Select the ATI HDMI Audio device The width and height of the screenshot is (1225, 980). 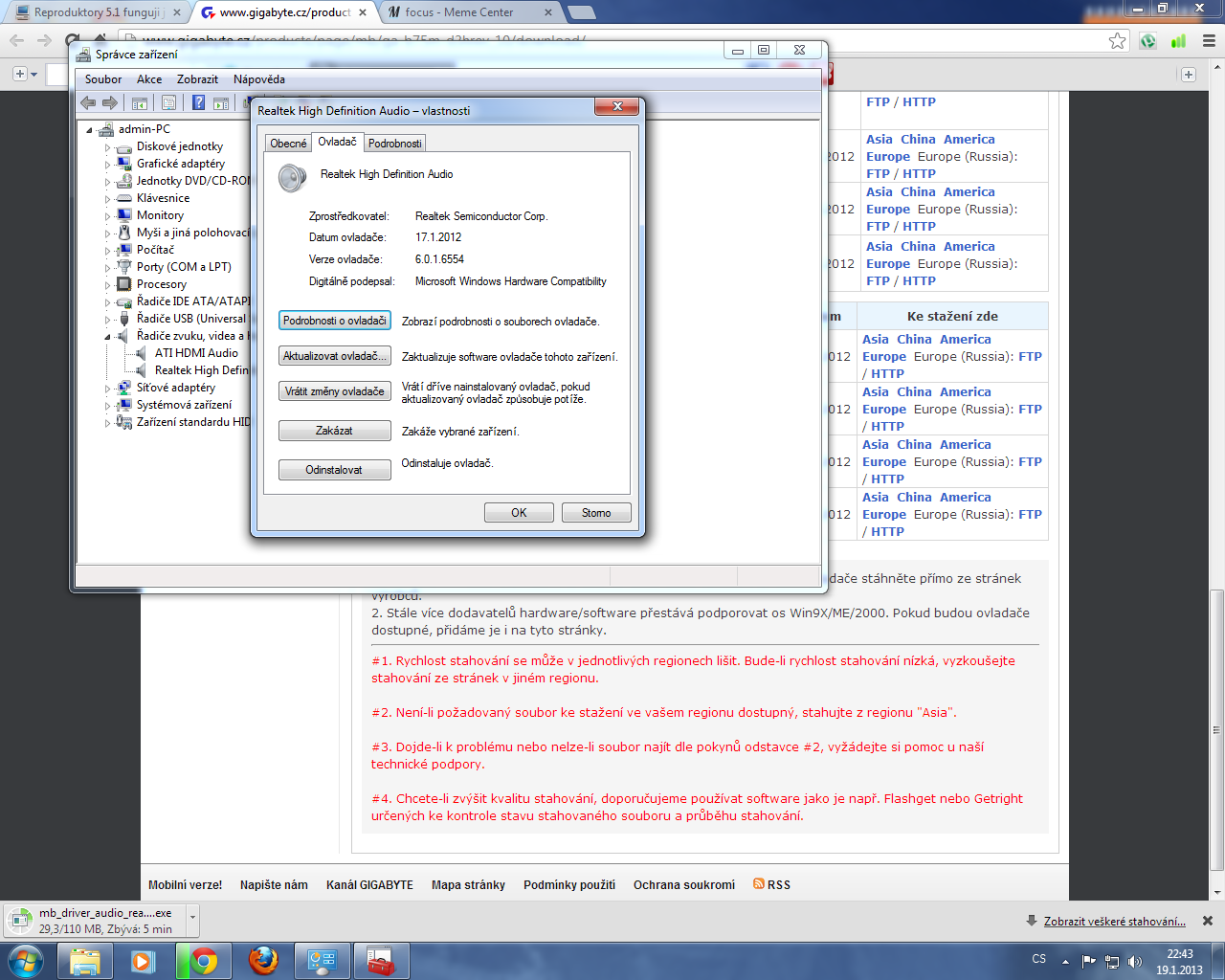click(x=196, y=353)
